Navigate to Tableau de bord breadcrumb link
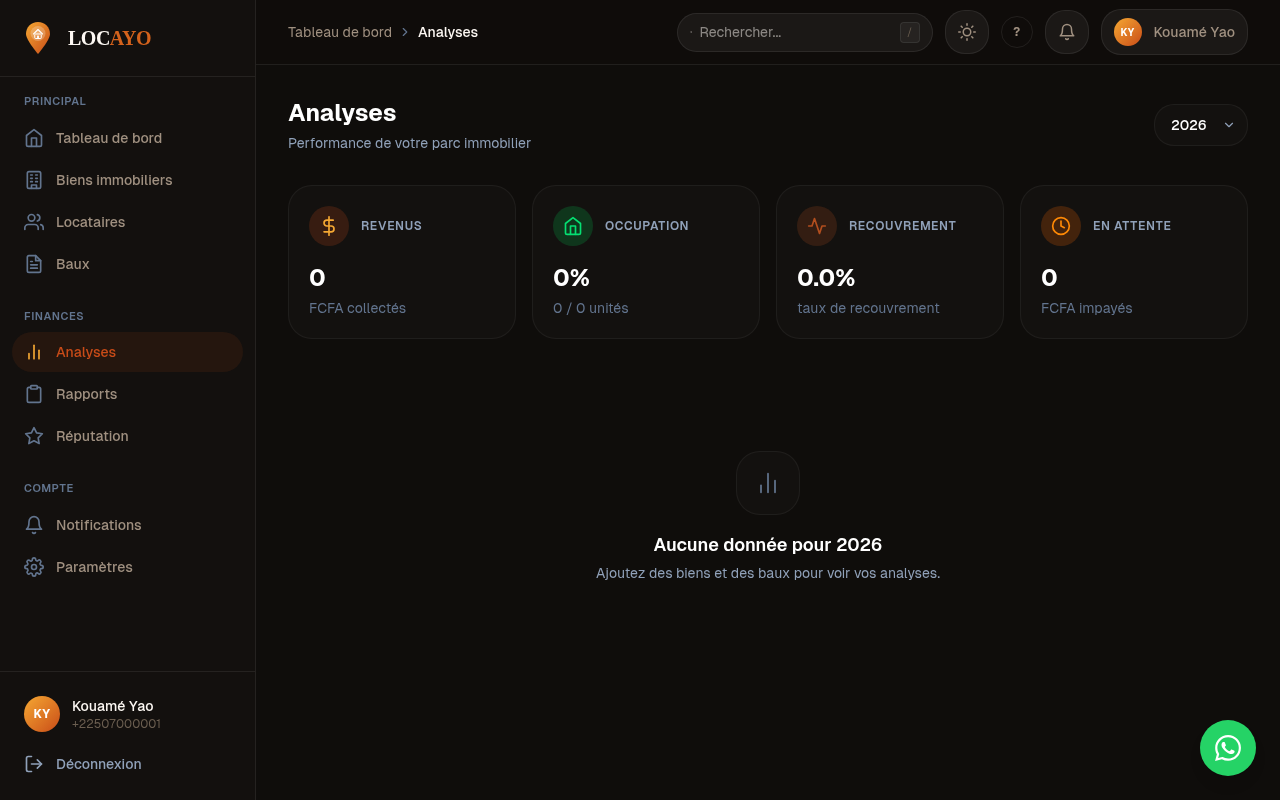Screen dimensions: 1280x800 (340, 32)
